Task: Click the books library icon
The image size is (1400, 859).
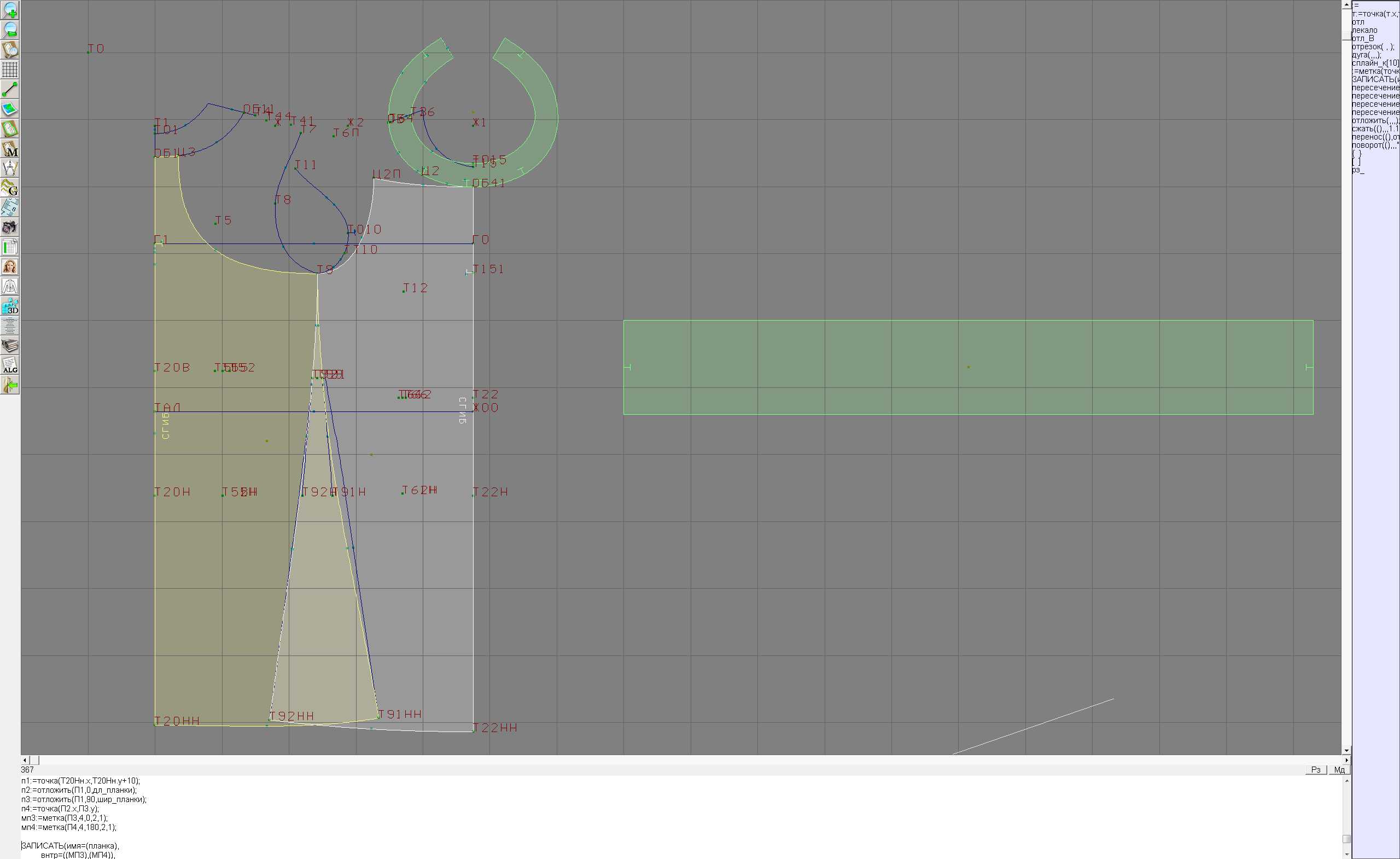Action: coord(10,346)
